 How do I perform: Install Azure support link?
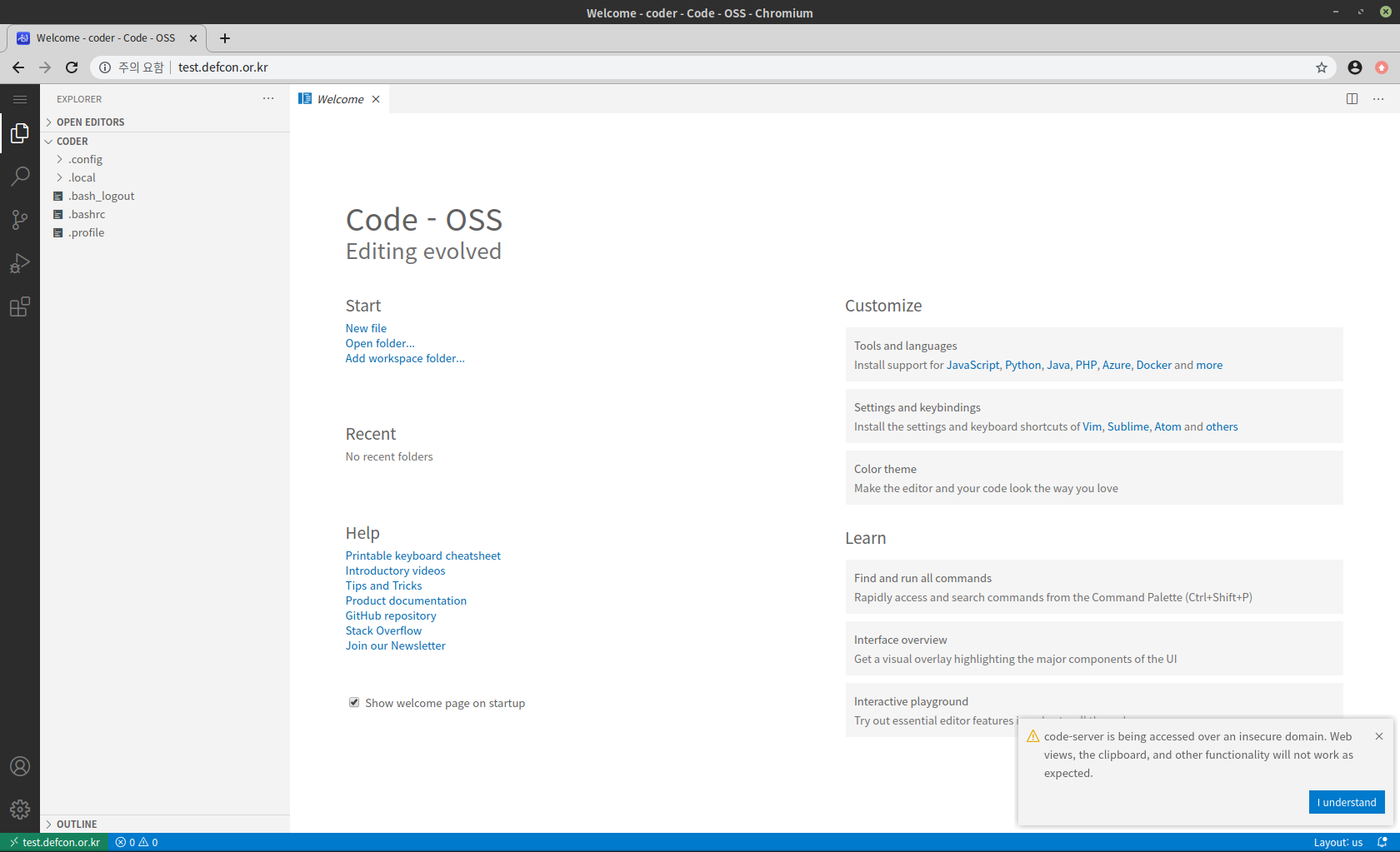(x=1116, y=365)
